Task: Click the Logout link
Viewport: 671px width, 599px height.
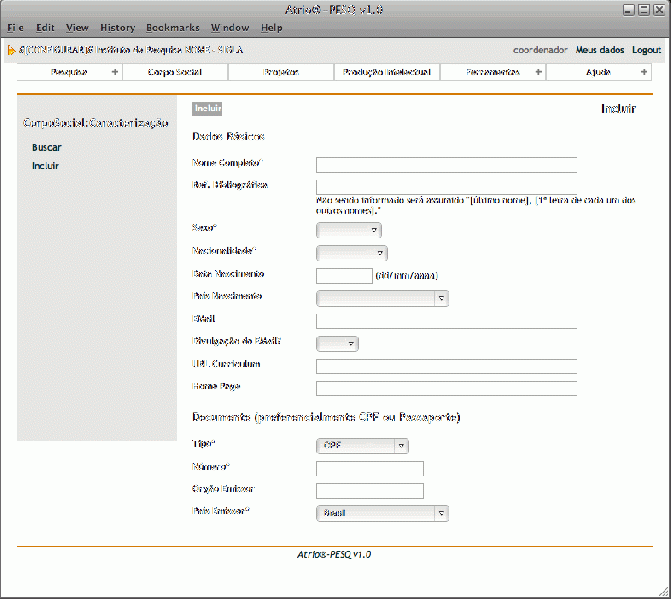Action: pyautogui.click(x=646, y=49)
